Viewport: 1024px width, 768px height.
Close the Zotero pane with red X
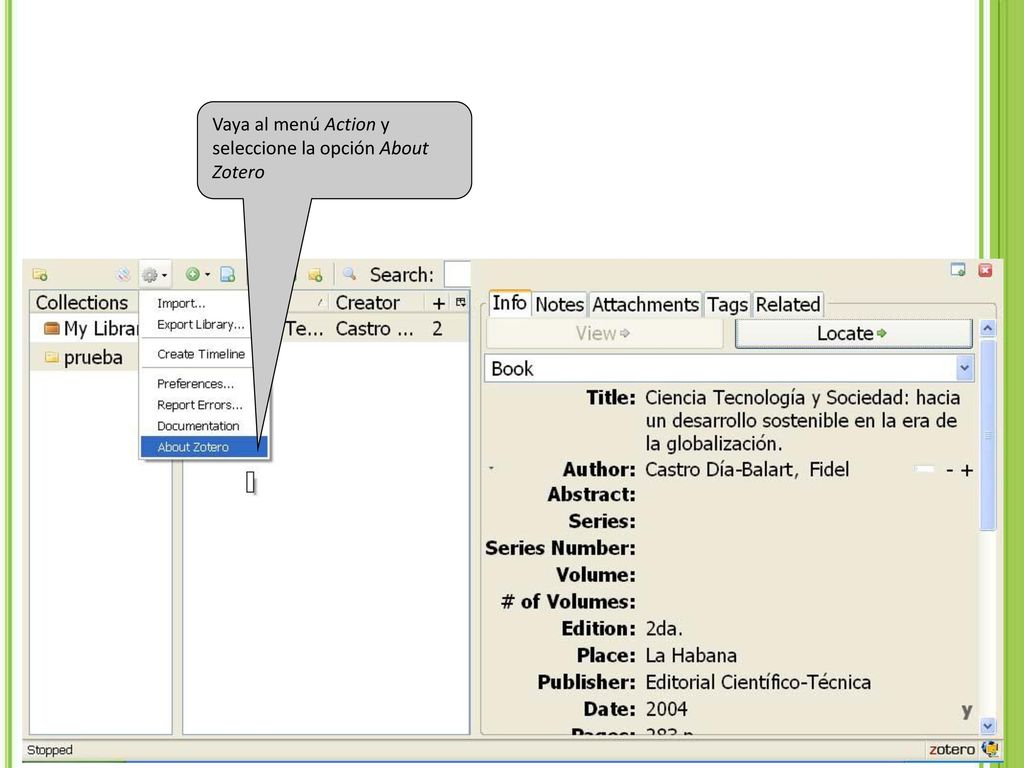click(x=985, y=270)
